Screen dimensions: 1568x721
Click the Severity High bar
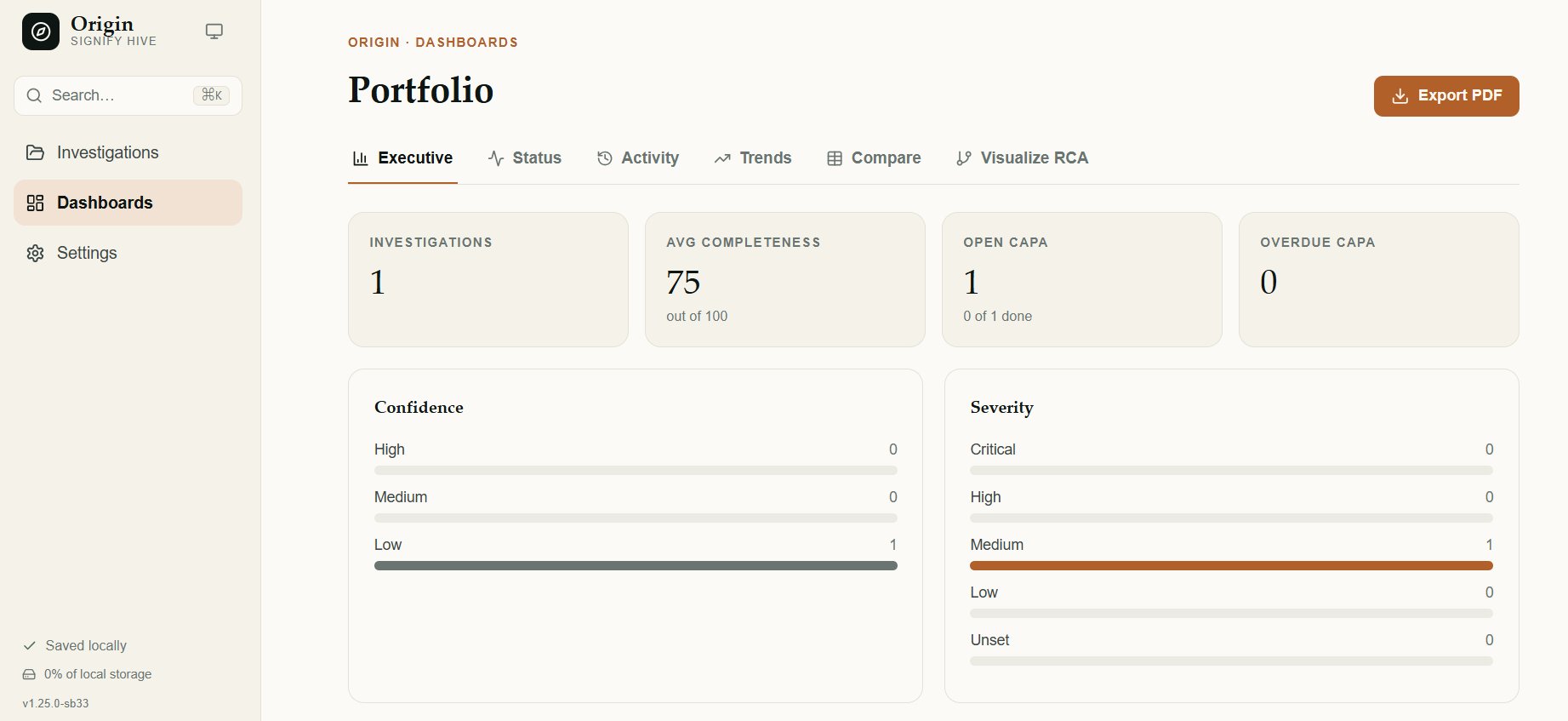click(1231, 518)
